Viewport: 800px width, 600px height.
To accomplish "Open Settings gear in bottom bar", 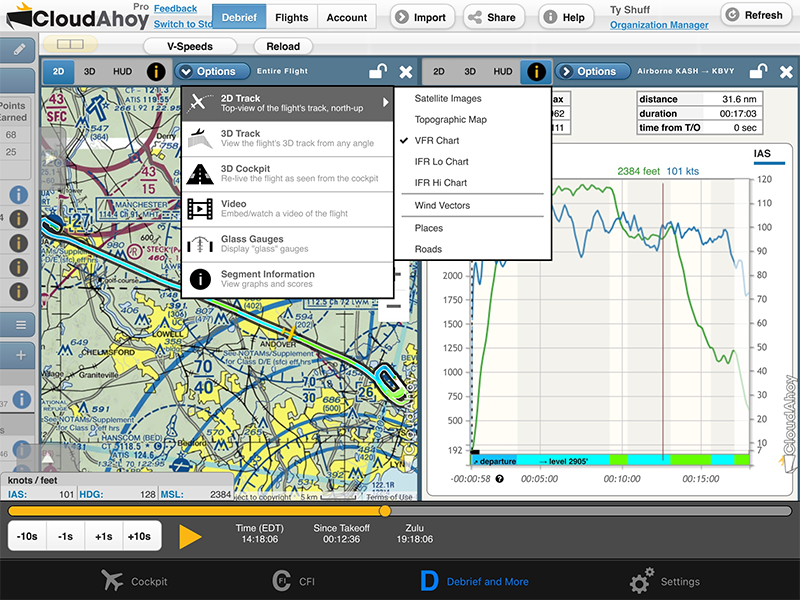I will click(664, 581).
